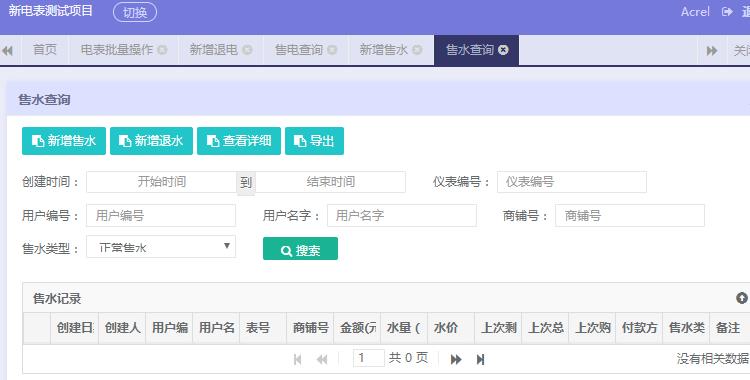This screenshot has width=750, height=380.
Task: Click the 表号 column header
Action: tap(263, 328)
